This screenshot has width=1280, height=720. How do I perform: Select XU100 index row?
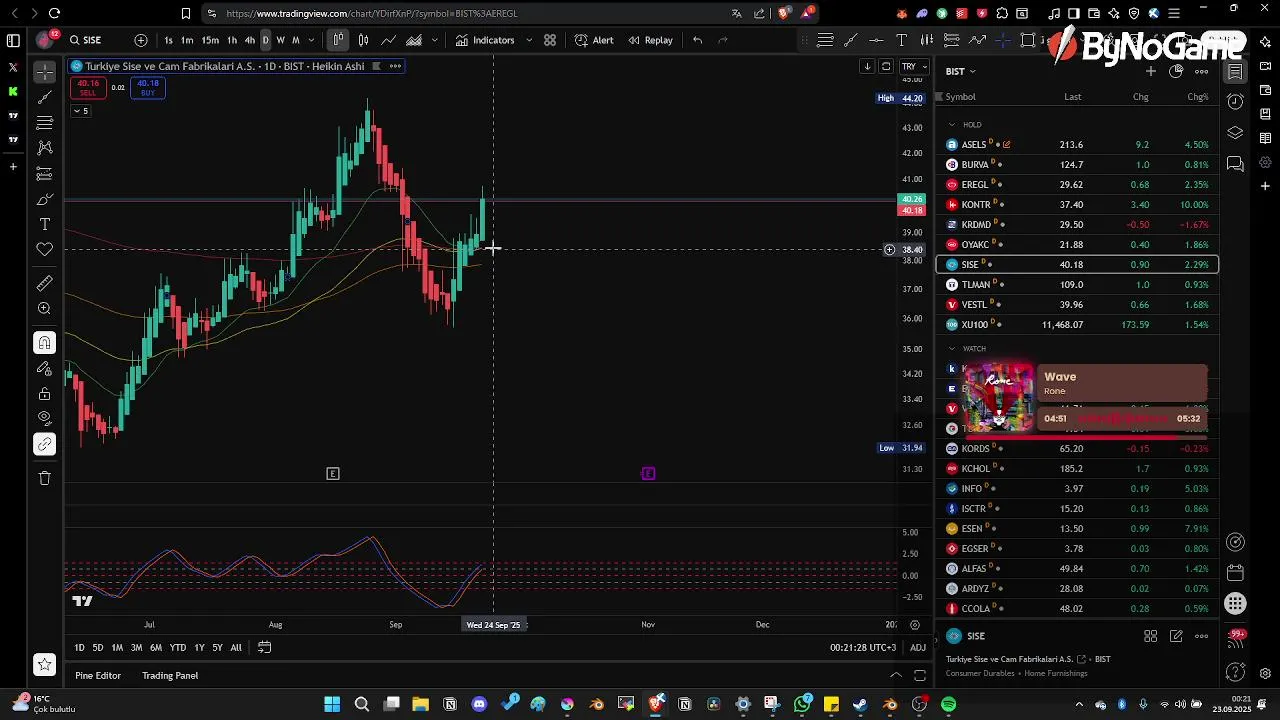(1077, 324)
